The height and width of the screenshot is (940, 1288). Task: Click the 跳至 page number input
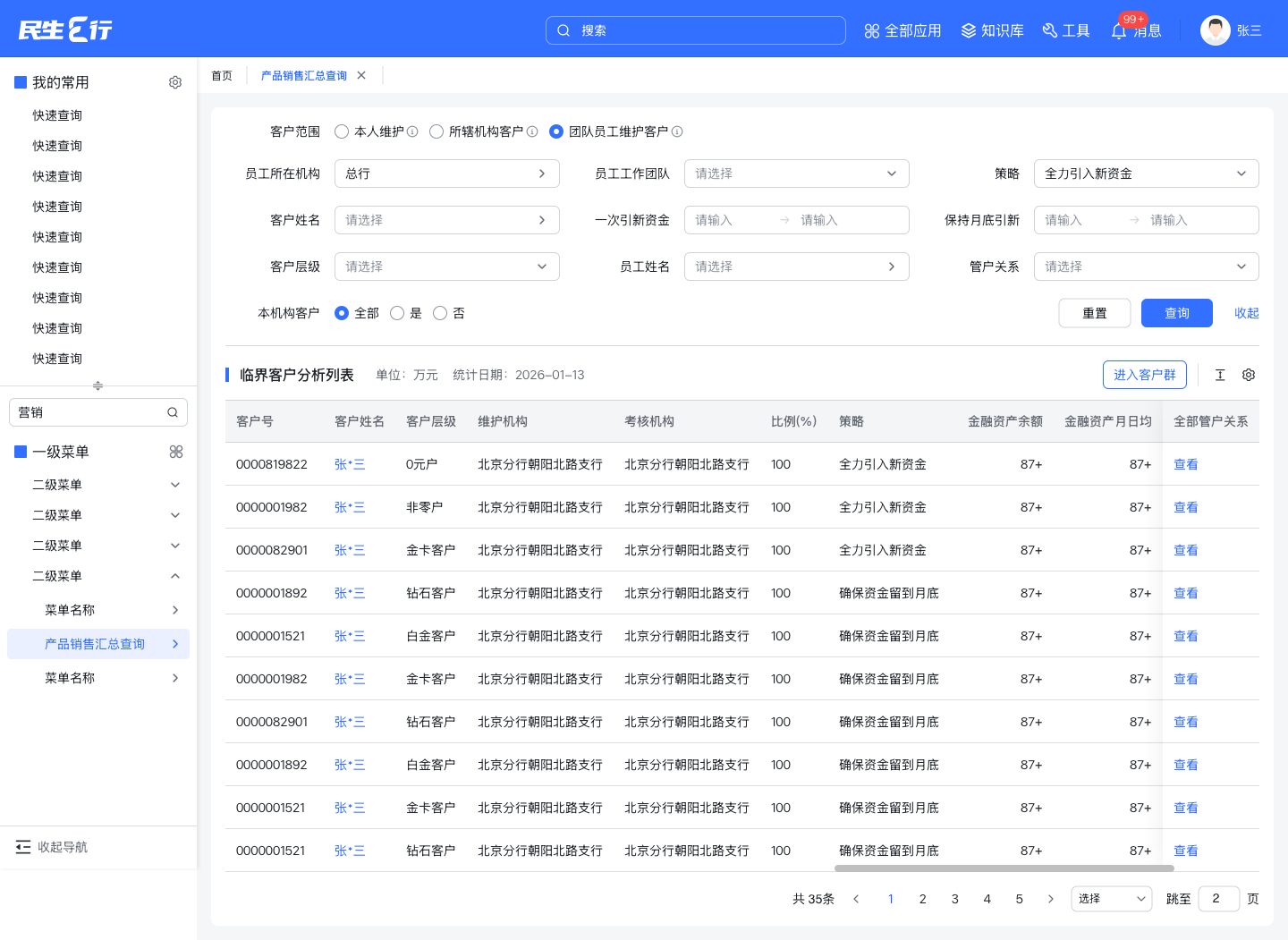1219,899
